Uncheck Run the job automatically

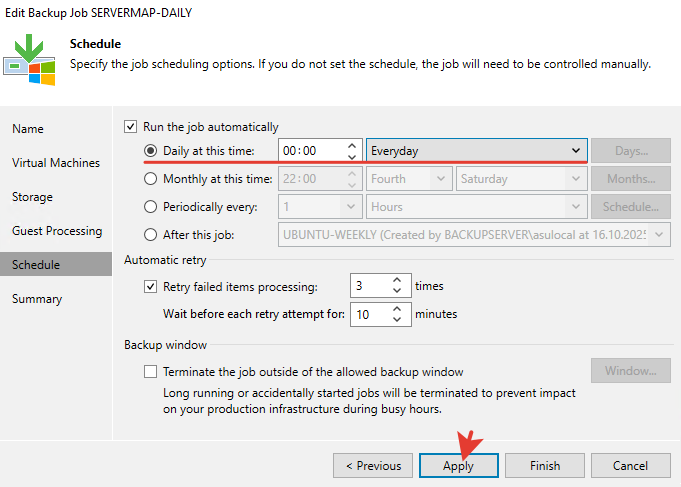point(130,127)
